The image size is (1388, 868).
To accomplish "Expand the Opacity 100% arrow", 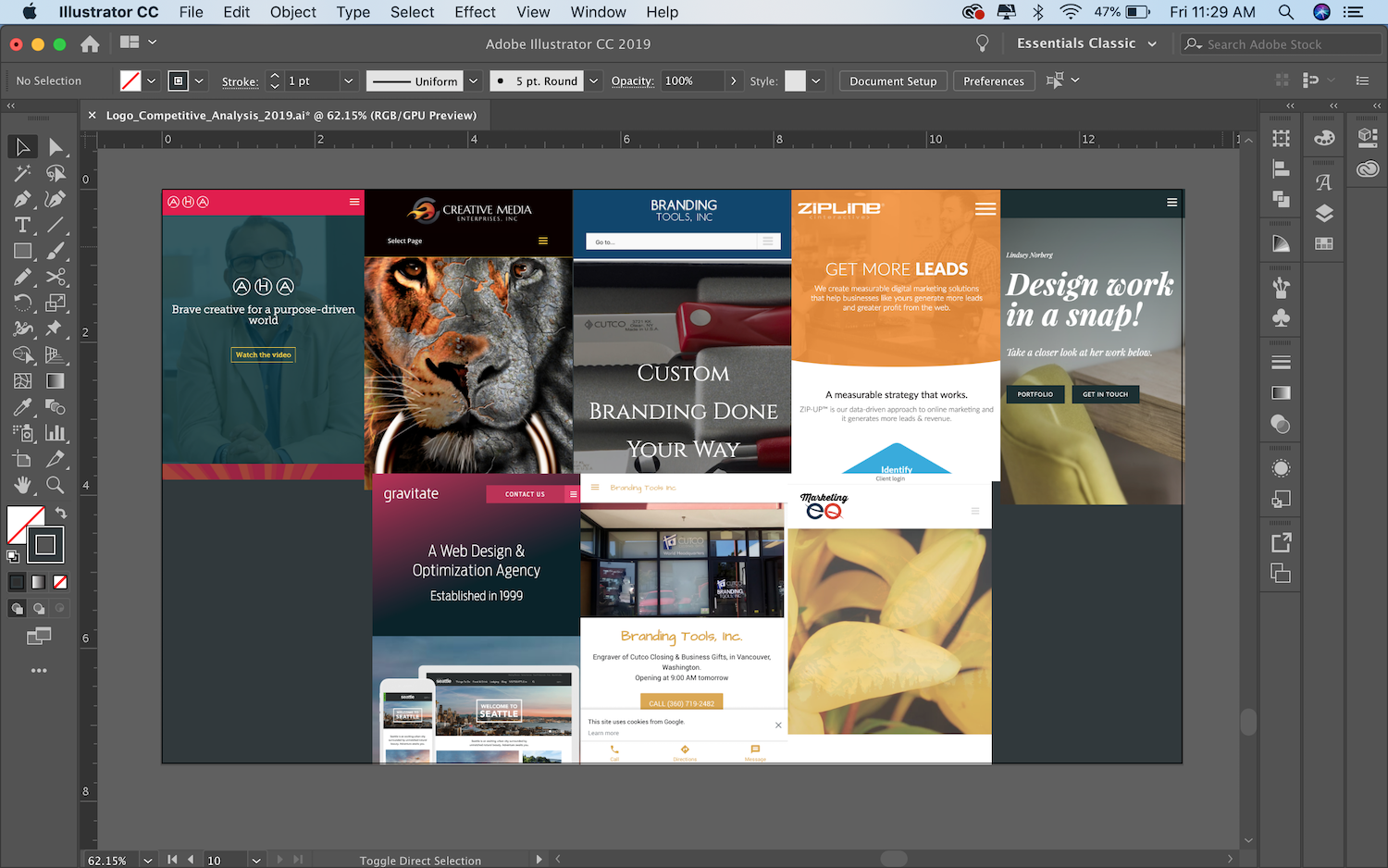I will tap(734, 81).
